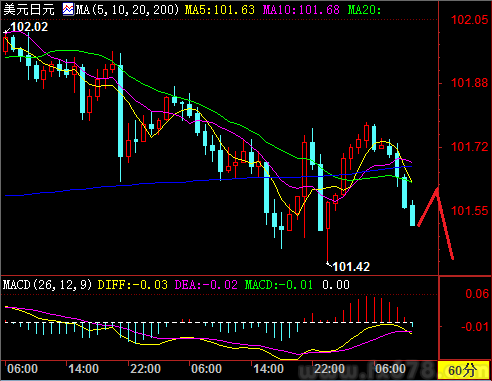Click the MA10:101.68 magenta legend value
The height and width of the screenshot is (381, 492).
pyautogui.click(x=301, y=10)
